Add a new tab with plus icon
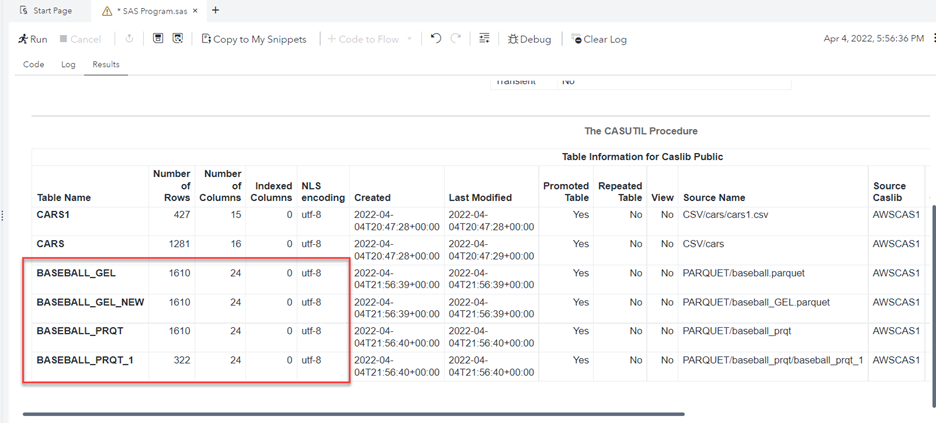936x423 pixels. (x=215, y=11)
